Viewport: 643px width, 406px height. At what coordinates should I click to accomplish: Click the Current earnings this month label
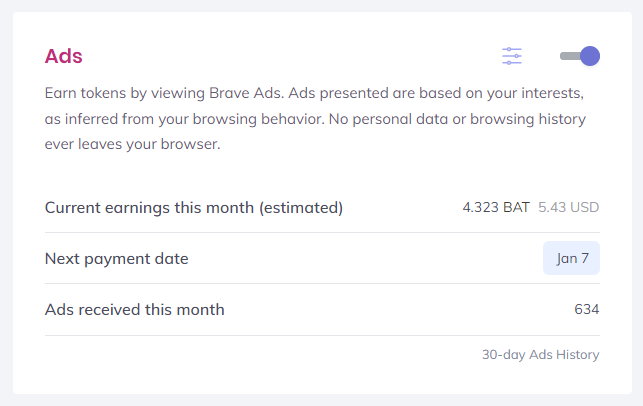point(194,208)
